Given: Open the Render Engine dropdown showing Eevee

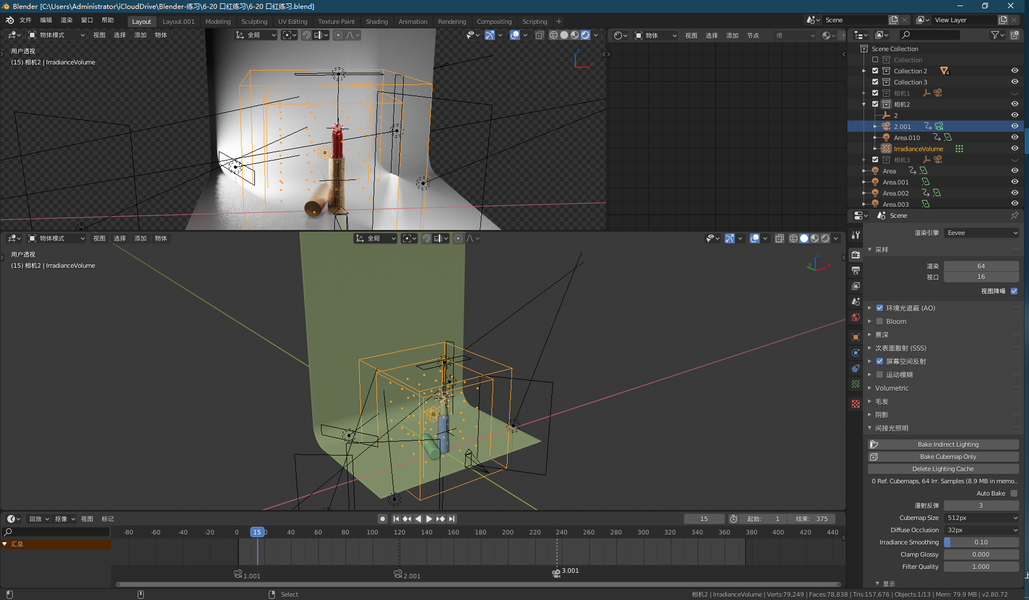Looking at the screenshot, I should [981, 232].
